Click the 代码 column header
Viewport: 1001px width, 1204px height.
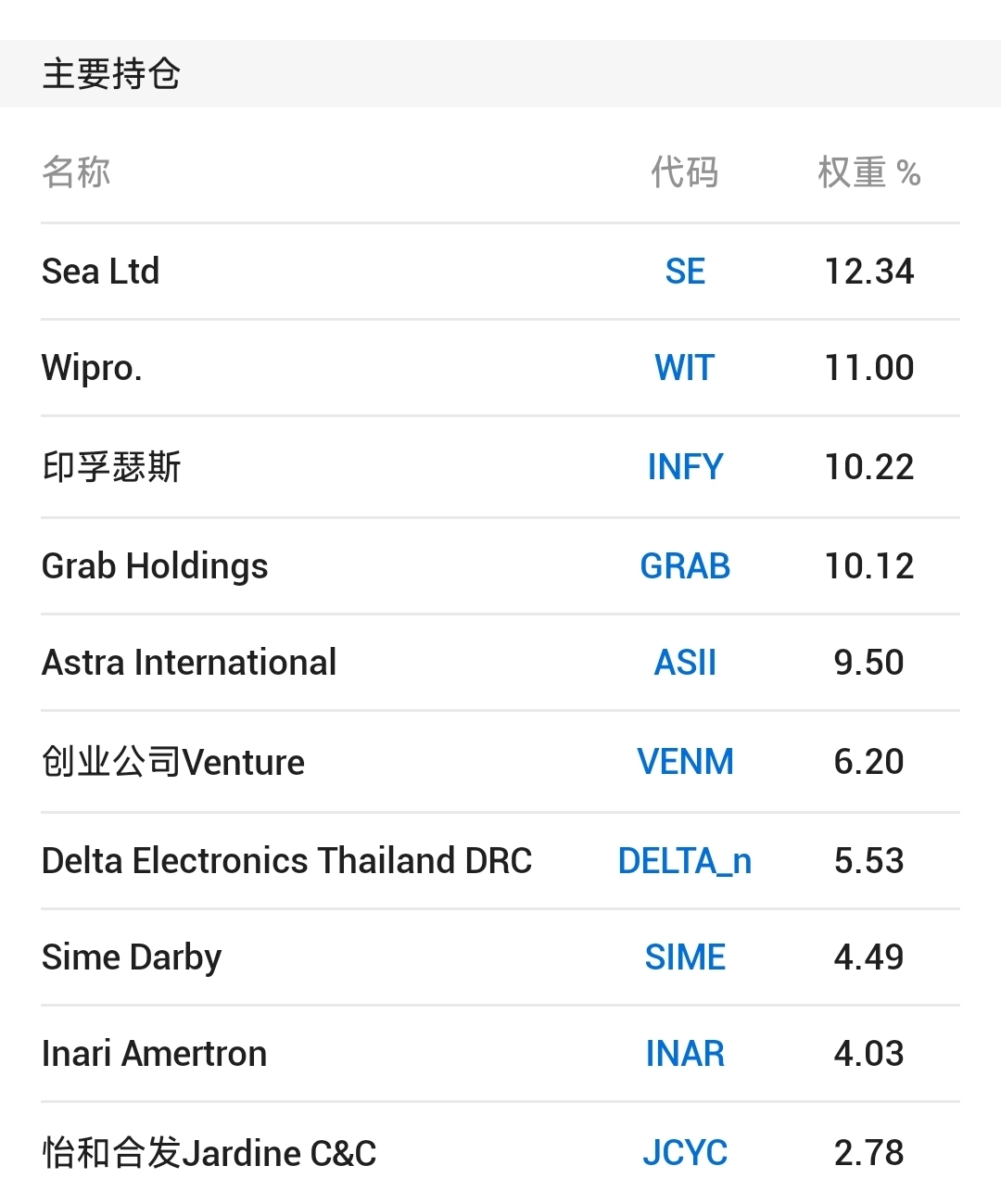pyautogui.click(x=685, y=172)
